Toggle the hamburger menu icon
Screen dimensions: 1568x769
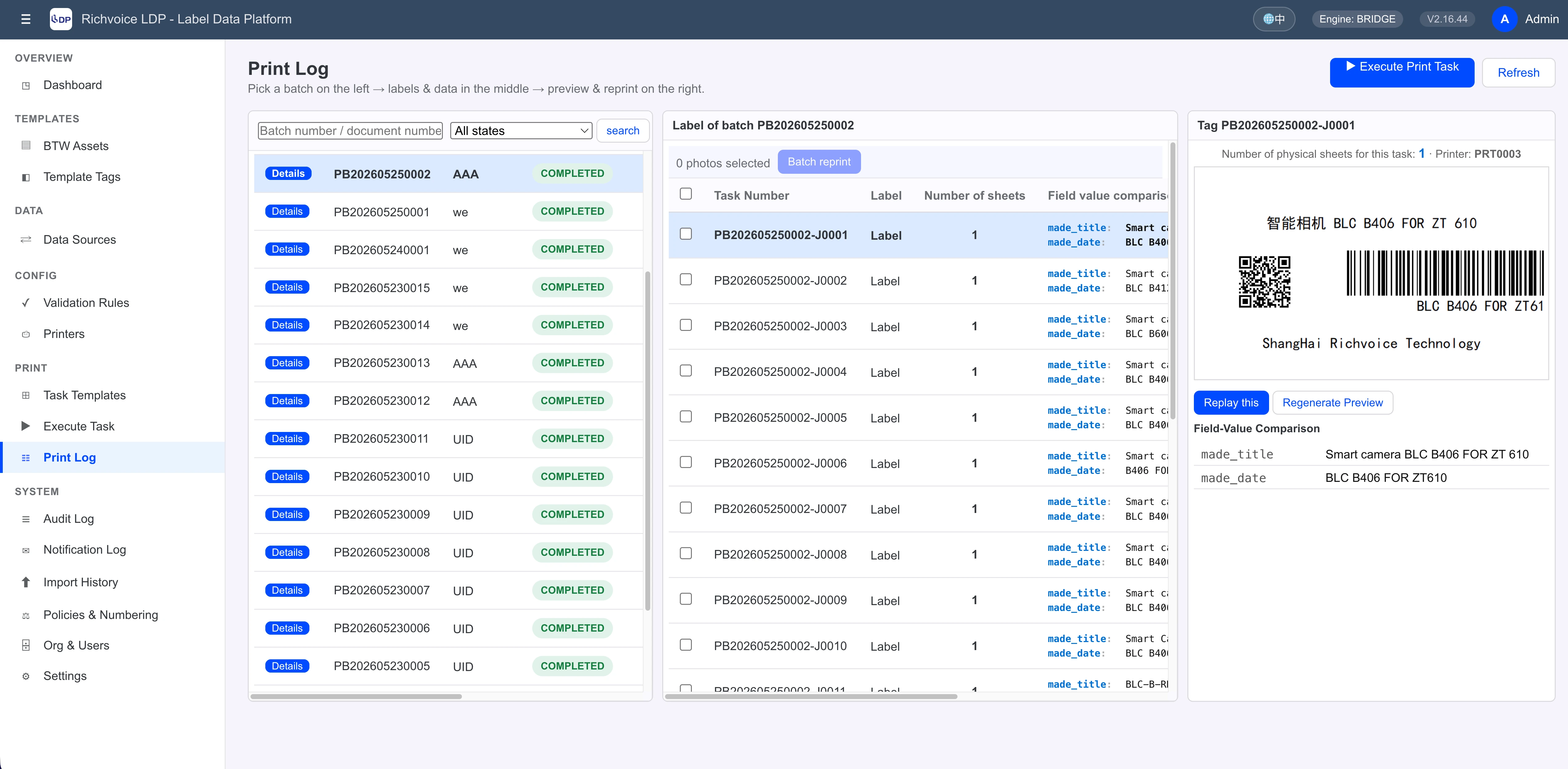point(26,19)
